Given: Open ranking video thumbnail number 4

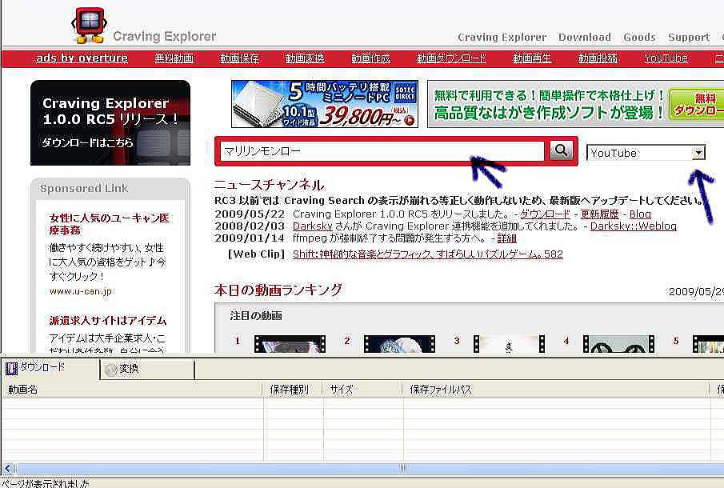Looking at the screenshot, I should [x=619, y=344].
